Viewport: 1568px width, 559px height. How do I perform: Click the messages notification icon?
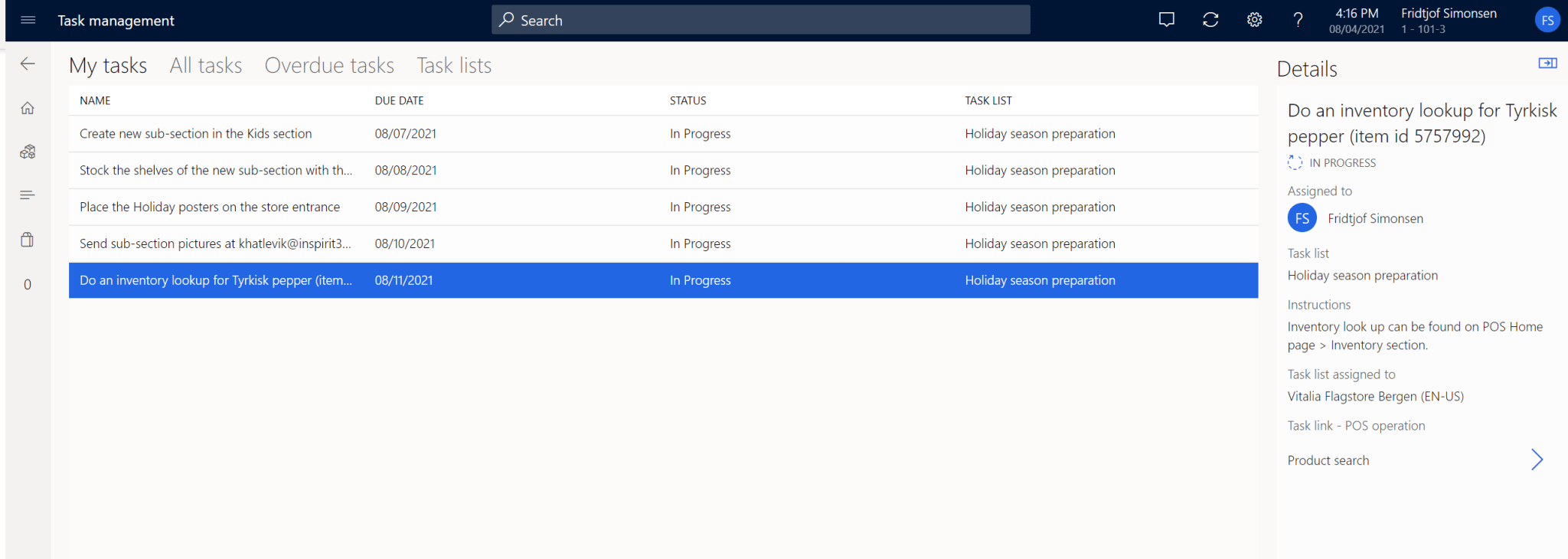[x=1166, y=20]
